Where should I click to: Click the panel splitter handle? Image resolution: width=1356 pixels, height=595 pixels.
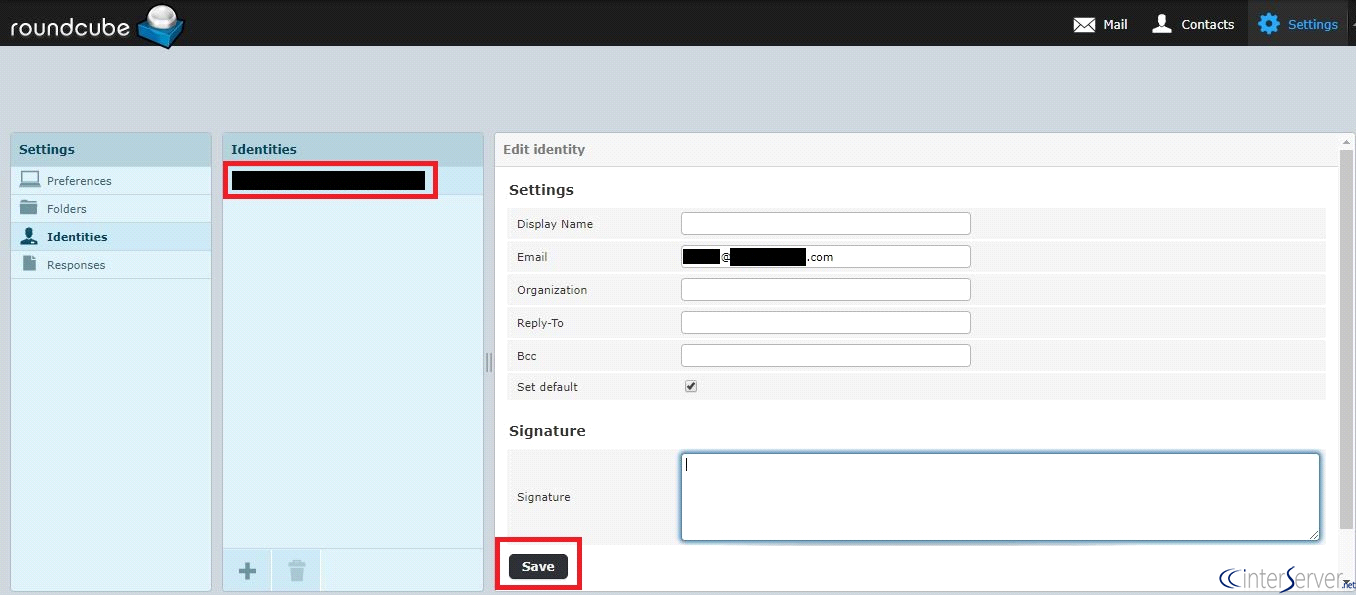pos(489,362)
